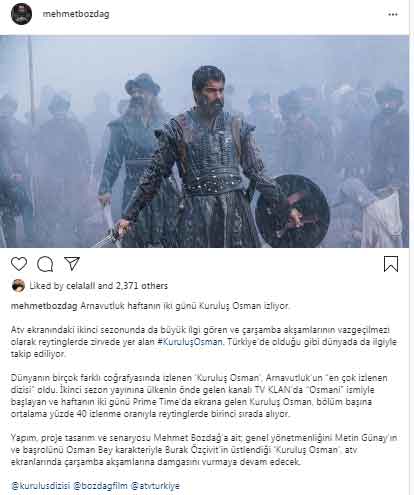This screenshot has height=495, width=414.
Task: Share the post via the paper plane icon
Action: coord(72,264)
